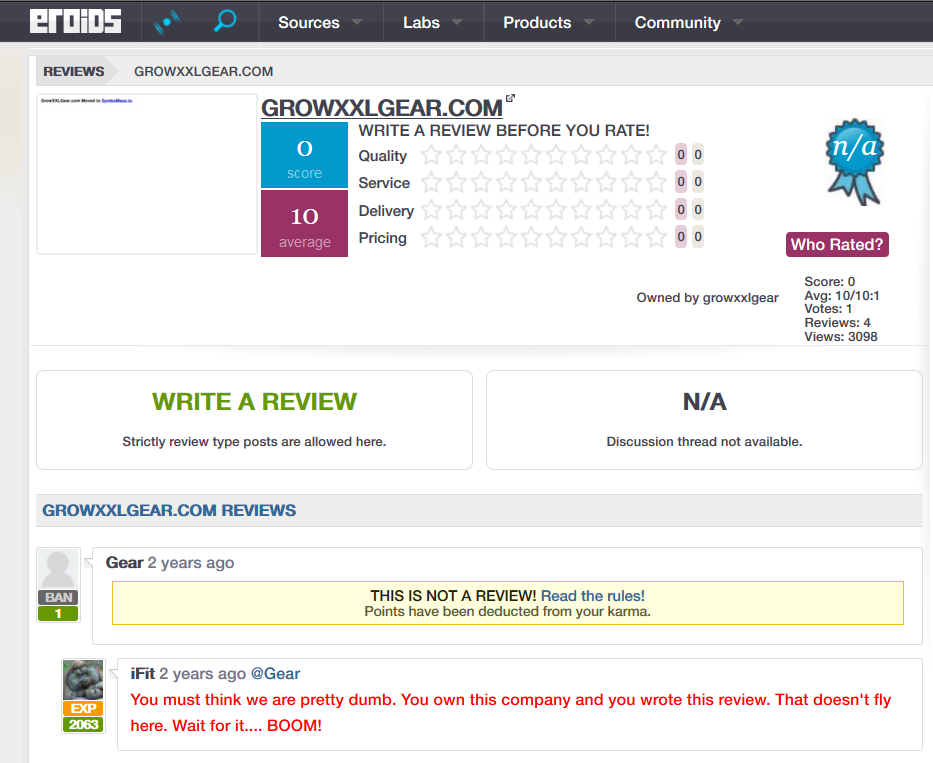This screenshot has height=763, width=933.
Task: Expand the Sources dropdown menu
Action: pos(319,22)
